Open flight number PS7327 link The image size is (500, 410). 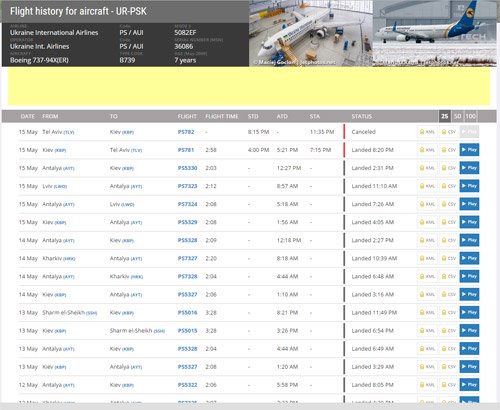pos(187,258)
